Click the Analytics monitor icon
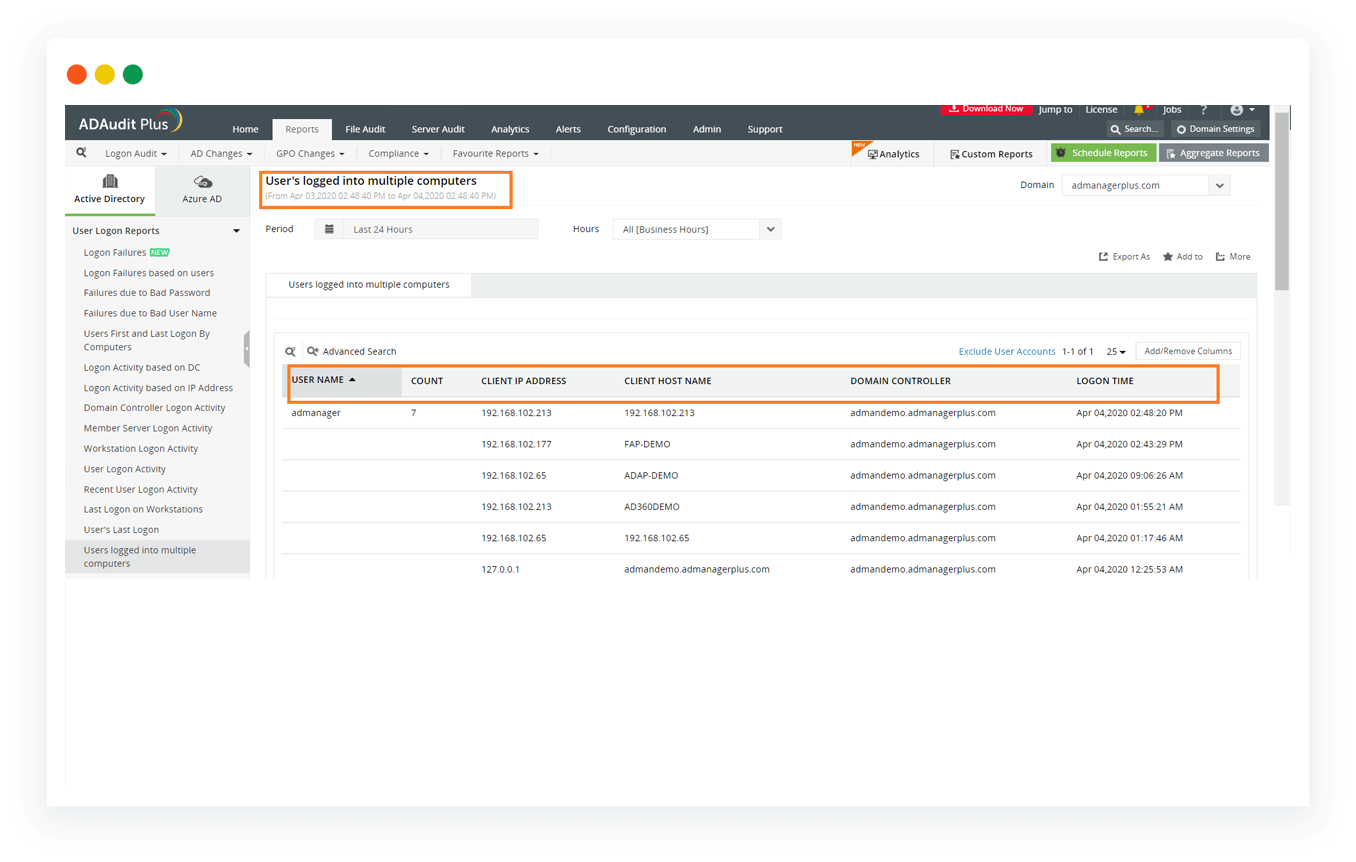Screen dimensions: 1356x862 (872, 154)
